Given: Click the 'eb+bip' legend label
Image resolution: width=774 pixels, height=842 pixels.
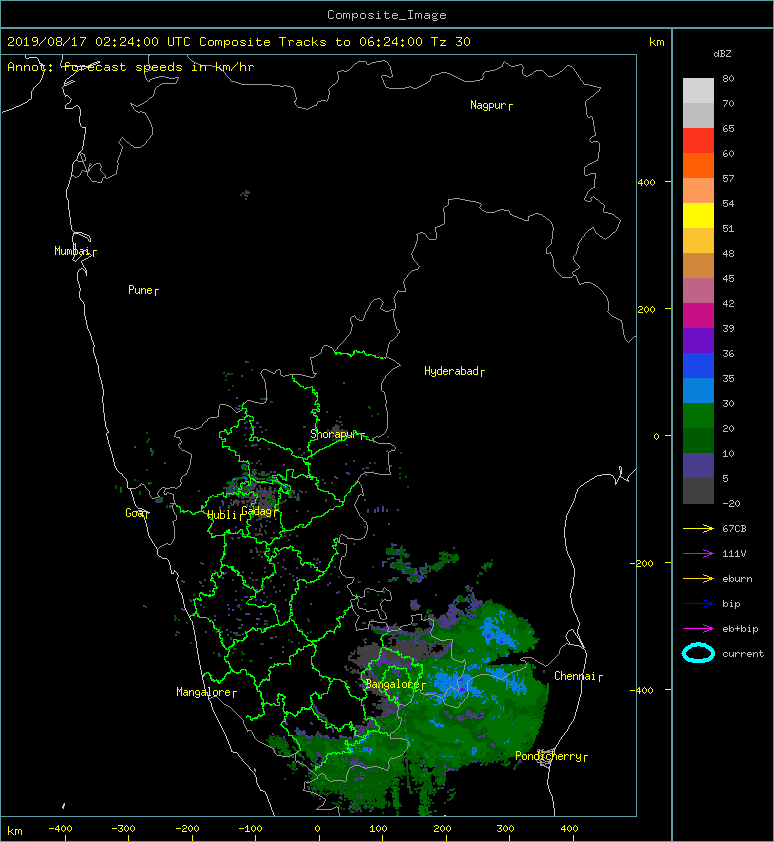Looking at the screenshot, I should [740, 628].
